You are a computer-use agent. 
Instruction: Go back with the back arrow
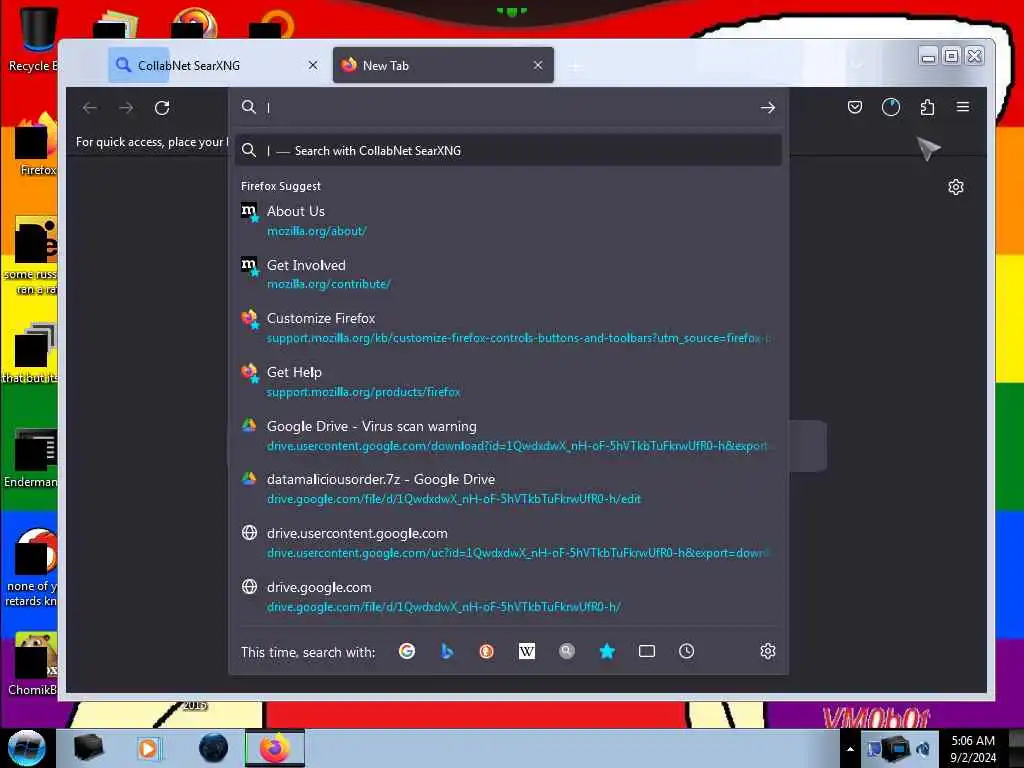pos(90,108)
